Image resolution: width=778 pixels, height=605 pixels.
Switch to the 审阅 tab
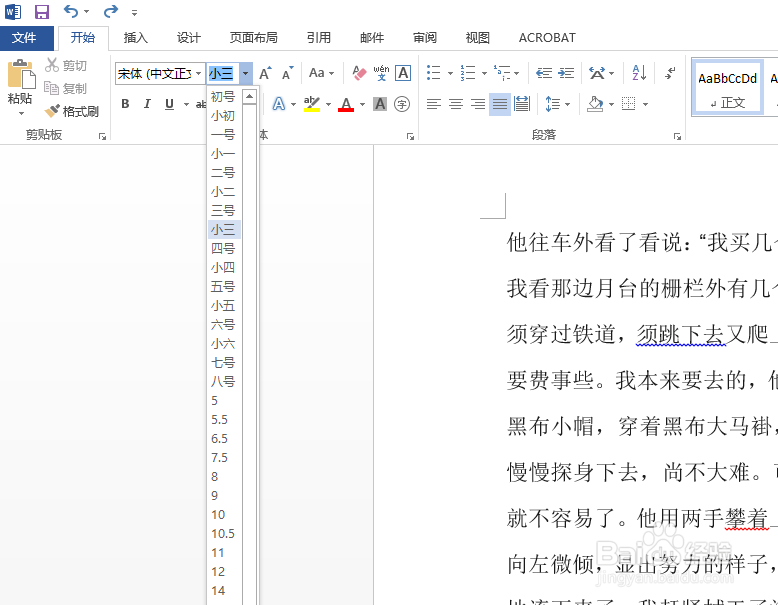pos(425,38)
